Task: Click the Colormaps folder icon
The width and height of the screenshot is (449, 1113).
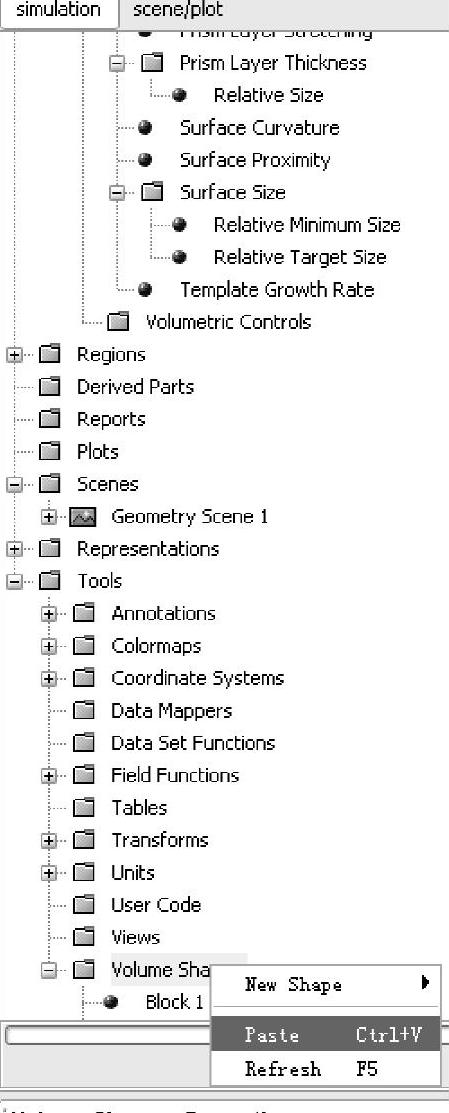Action: 84,646
